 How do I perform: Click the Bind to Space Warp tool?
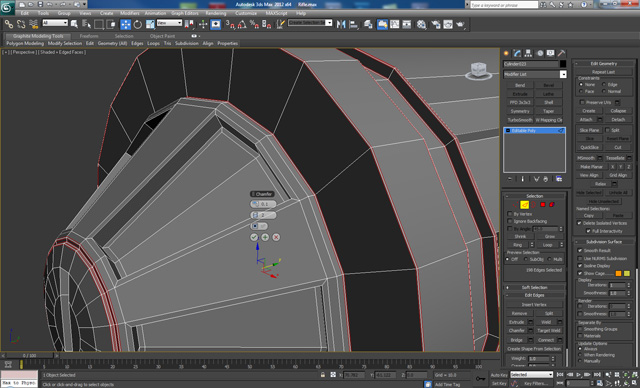pos(33,24)
